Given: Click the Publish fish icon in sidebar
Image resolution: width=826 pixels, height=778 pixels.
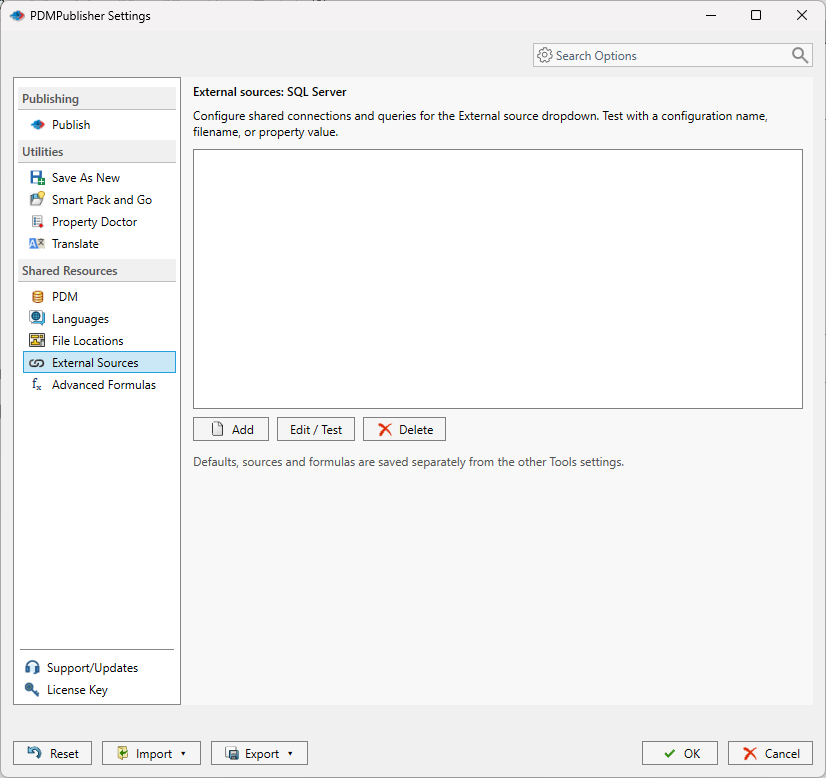Looking at the screenshot, I should coord(37,125).
